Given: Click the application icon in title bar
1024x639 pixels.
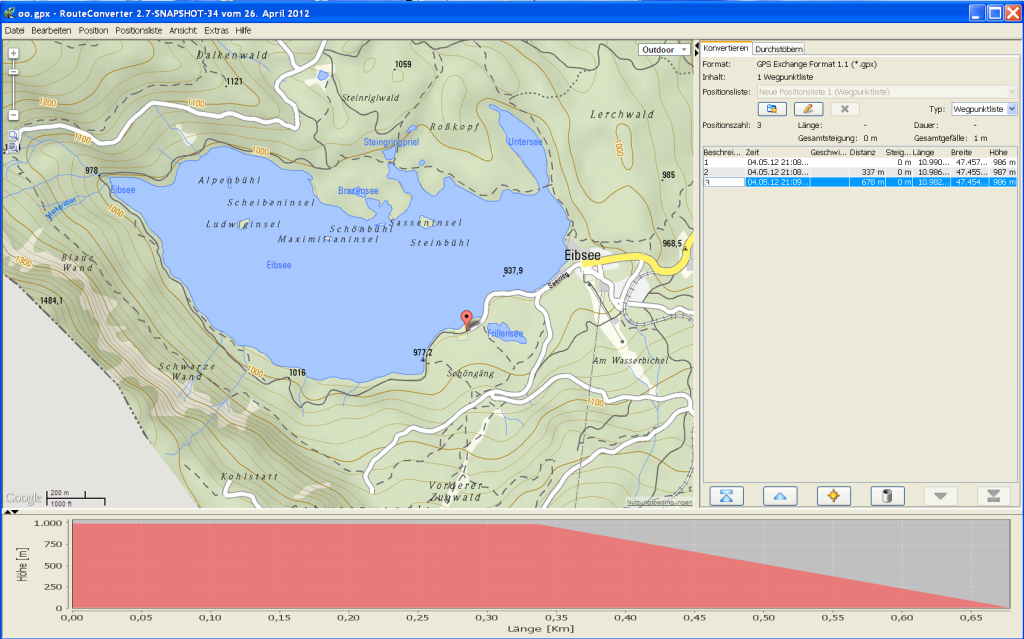Looking at the screenshot, I should [9, 13].
